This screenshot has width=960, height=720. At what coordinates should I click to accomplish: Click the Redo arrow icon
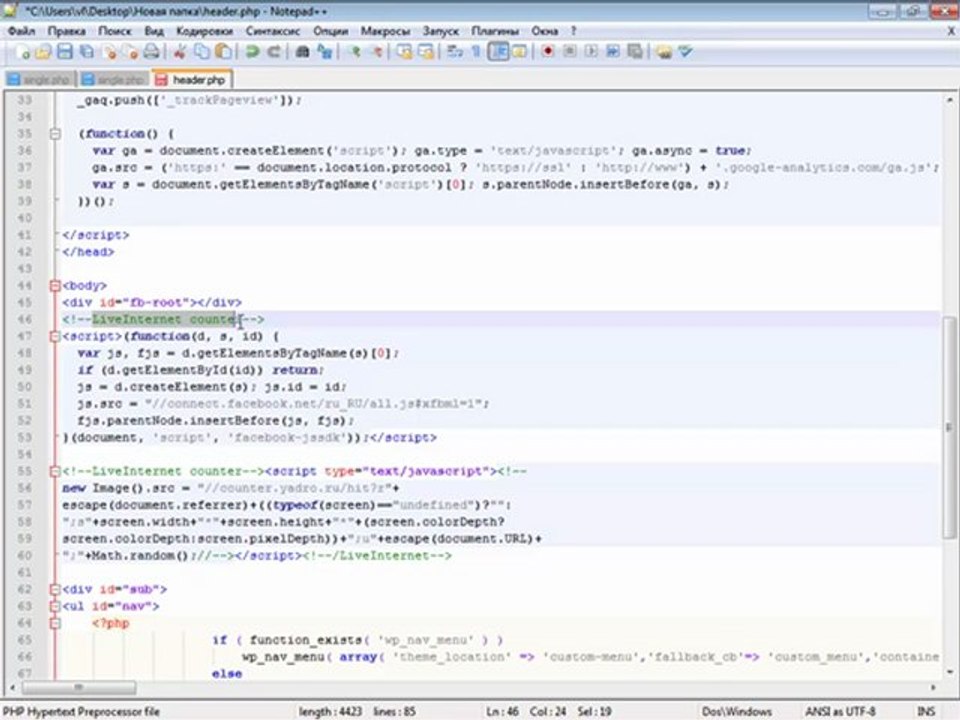(274, 52)
